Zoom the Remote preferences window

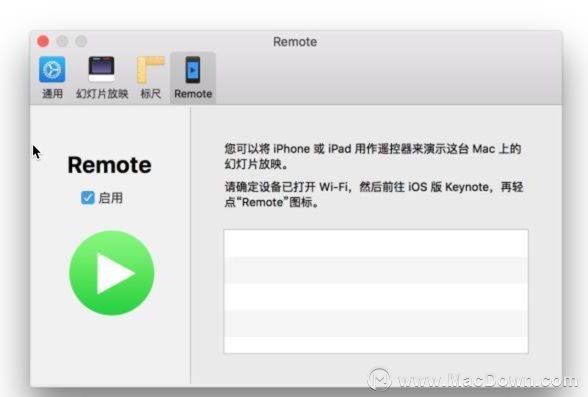click(x=81, y=41)
